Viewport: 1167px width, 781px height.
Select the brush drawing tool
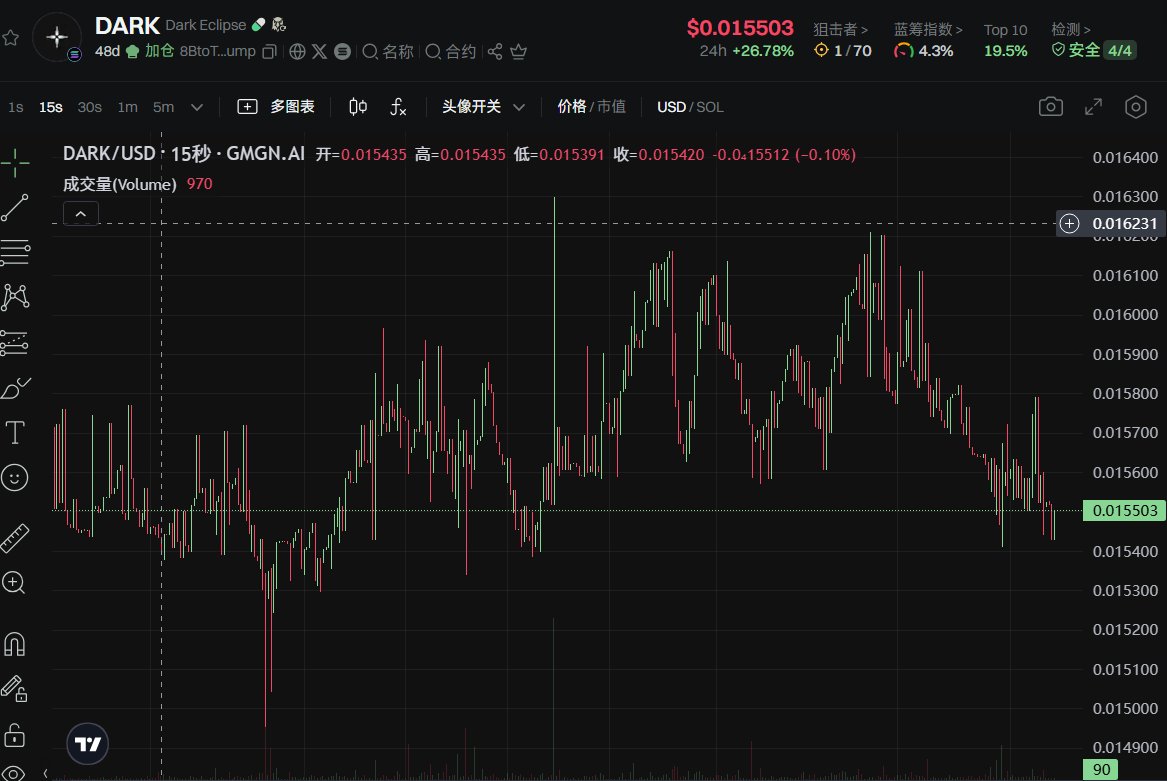click(x=15, y=388)
